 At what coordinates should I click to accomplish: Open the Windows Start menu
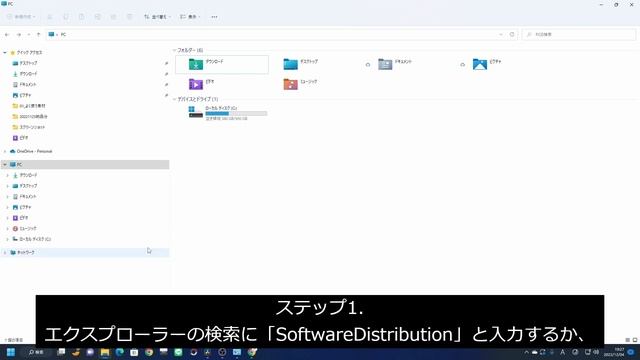point(11,352)
